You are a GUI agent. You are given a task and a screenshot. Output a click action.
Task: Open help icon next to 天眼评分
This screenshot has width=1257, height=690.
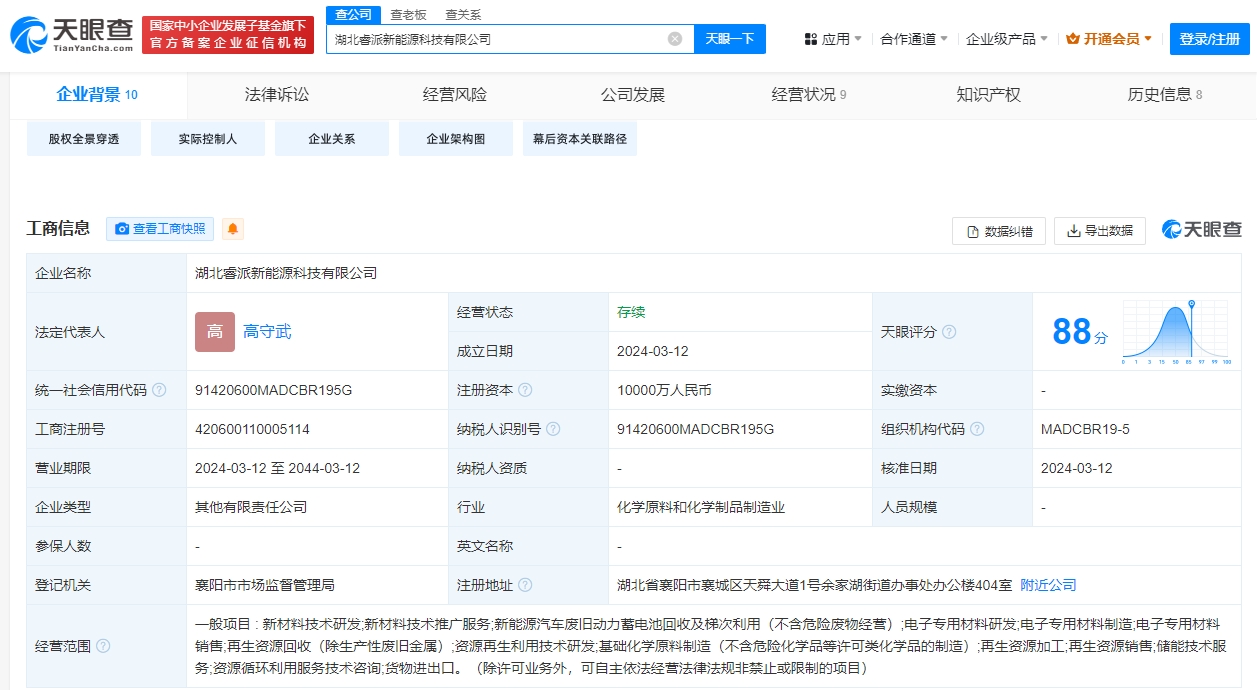949,332
